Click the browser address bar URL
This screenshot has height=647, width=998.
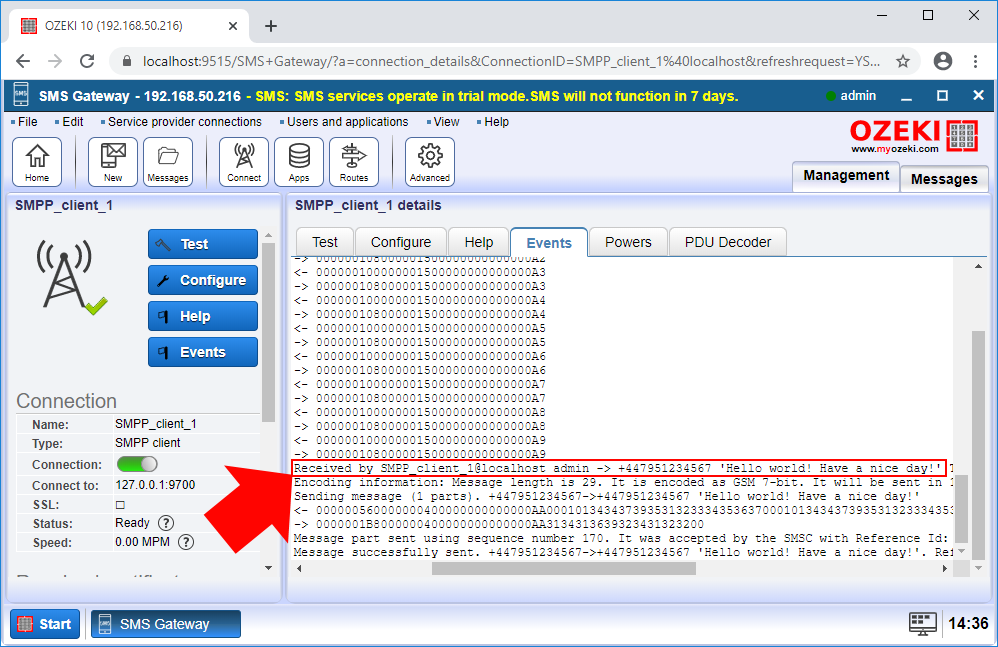(x=511, y=61)
